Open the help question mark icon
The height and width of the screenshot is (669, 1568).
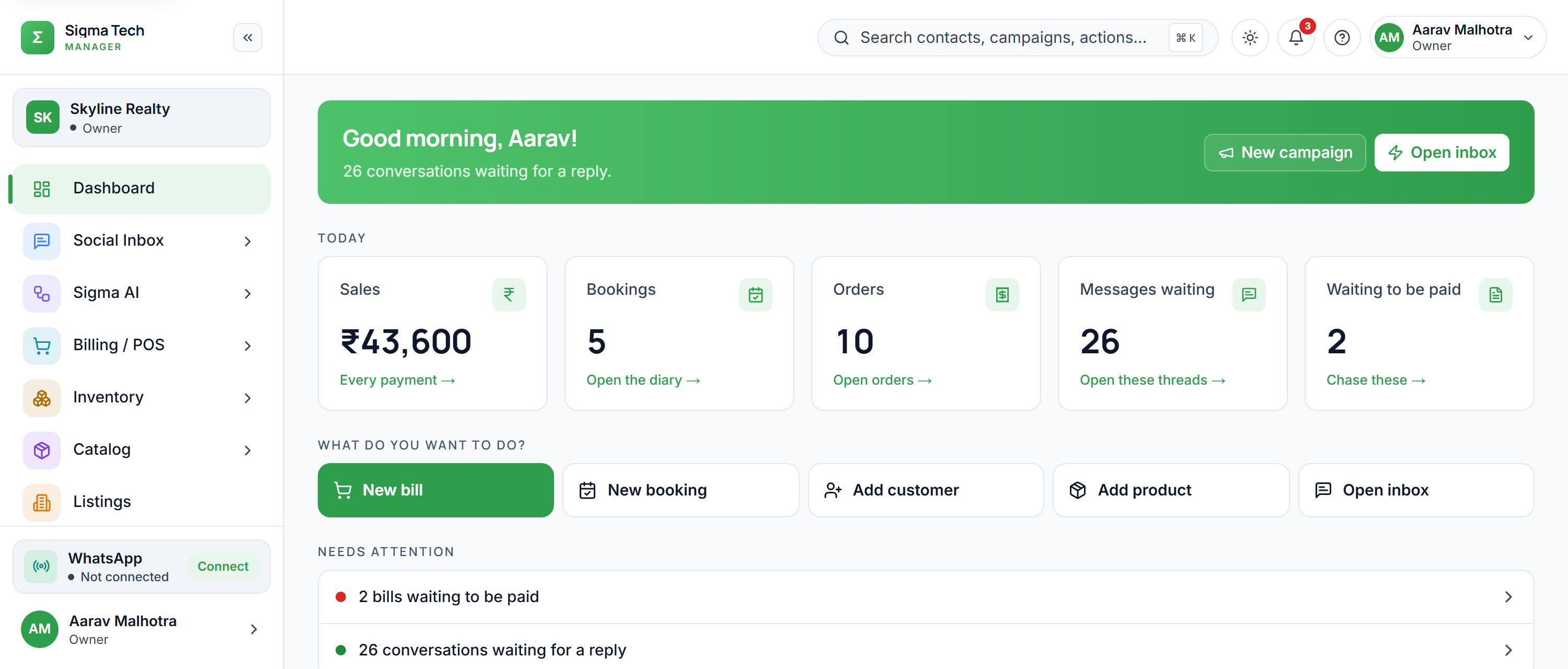click(1342, 38)
